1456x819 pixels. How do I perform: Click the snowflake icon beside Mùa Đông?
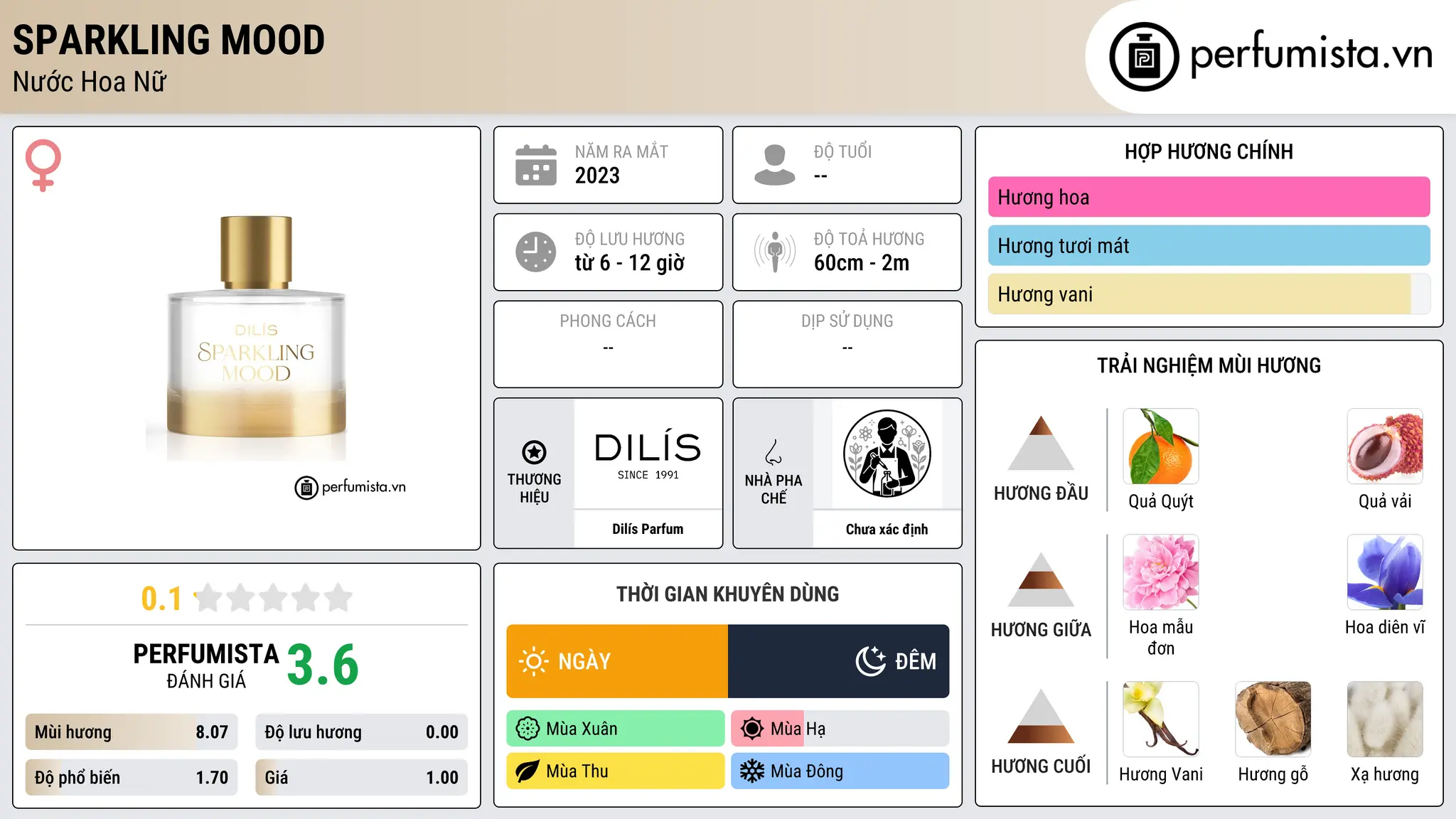click(752, 771)
